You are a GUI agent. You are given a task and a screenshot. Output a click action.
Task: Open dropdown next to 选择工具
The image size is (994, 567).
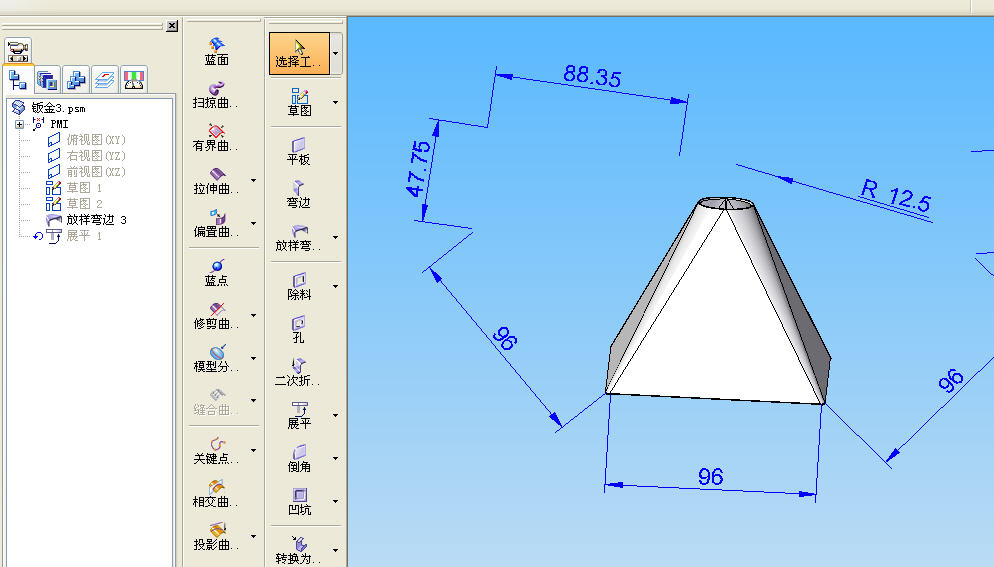tap(336, 53)
